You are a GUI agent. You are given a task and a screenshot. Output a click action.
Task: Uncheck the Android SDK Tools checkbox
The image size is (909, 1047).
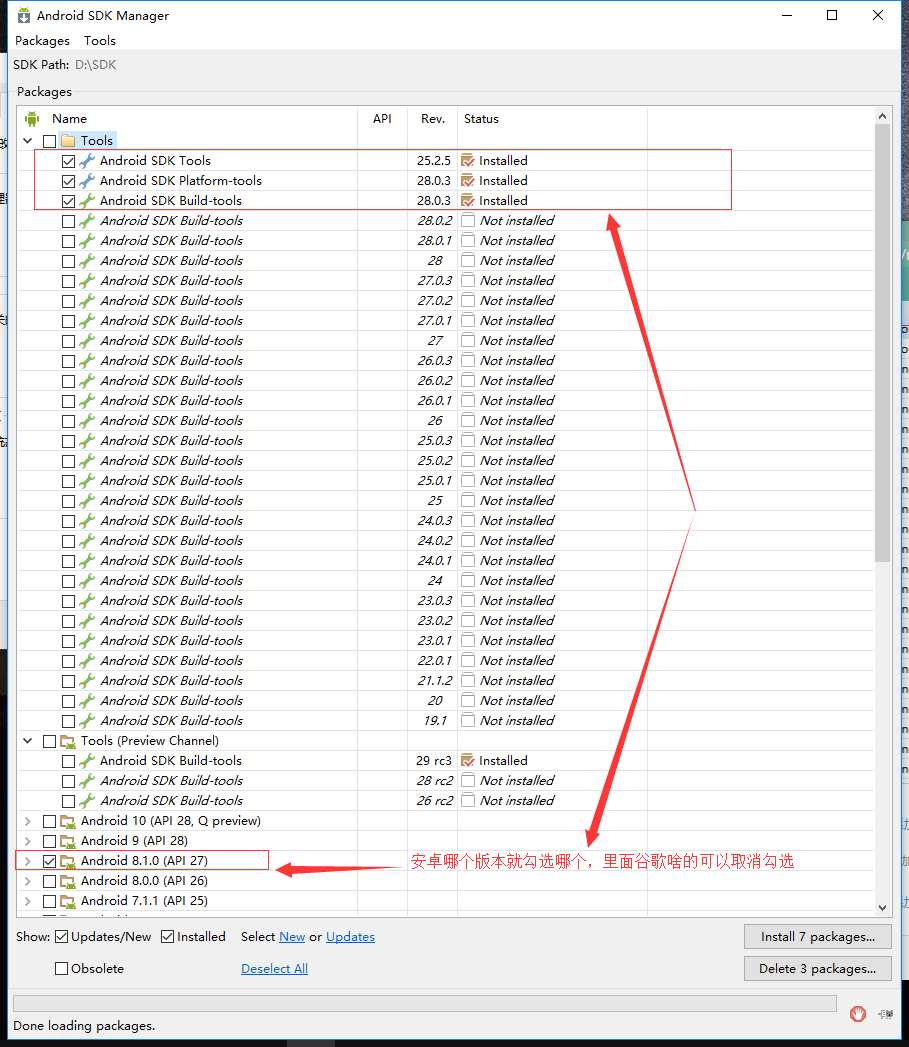pyautogui.click(x=68, y=162)
